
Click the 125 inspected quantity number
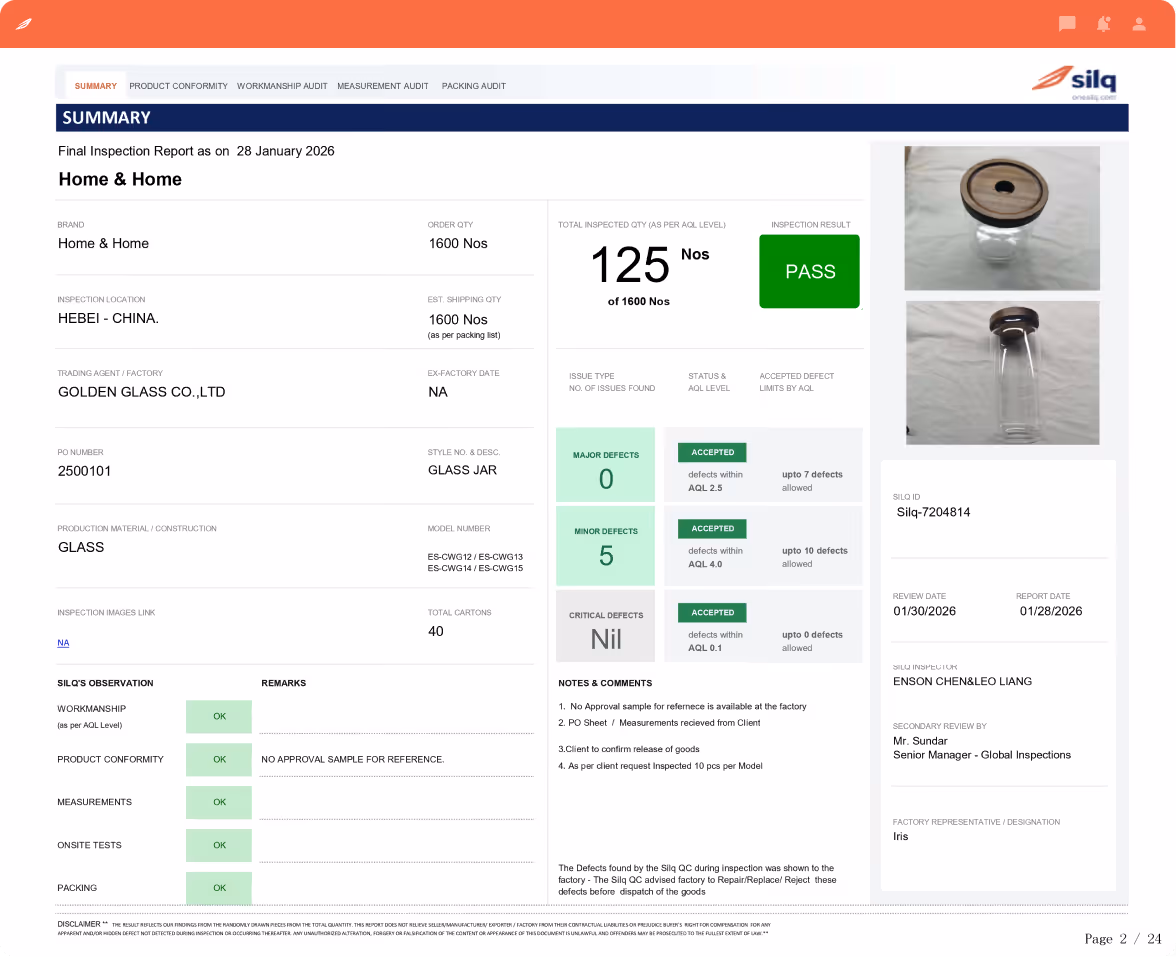pos(630,265)
